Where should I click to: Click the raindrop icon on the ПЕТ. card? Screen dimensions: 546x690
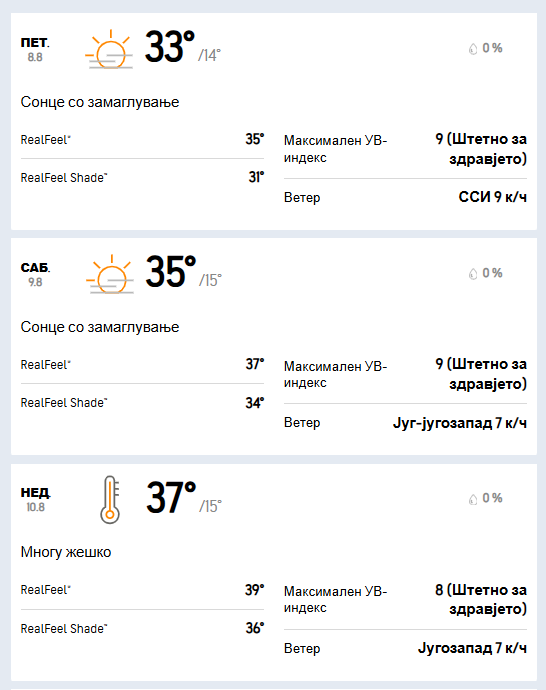tap(473, 48)
